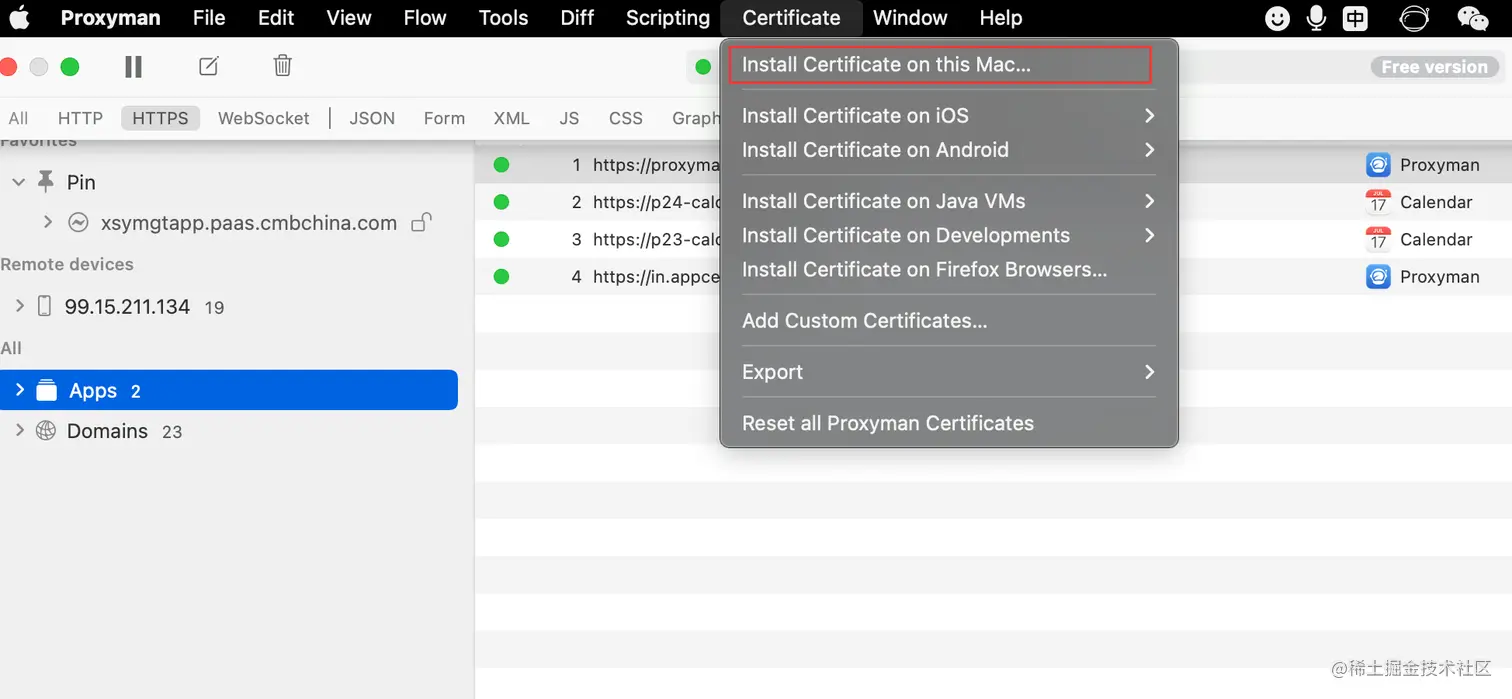
Task: Select Reset all Proxyman Certificates
Action: [x=888, y=423]
